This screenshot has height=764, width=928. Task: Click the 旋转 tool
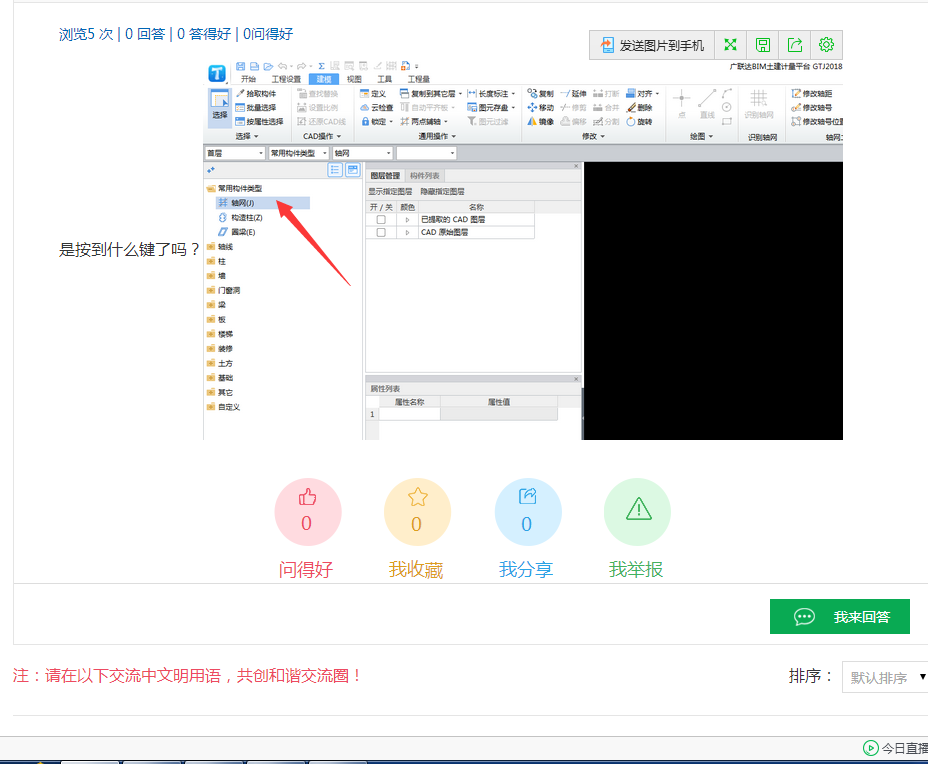[639, 121]
